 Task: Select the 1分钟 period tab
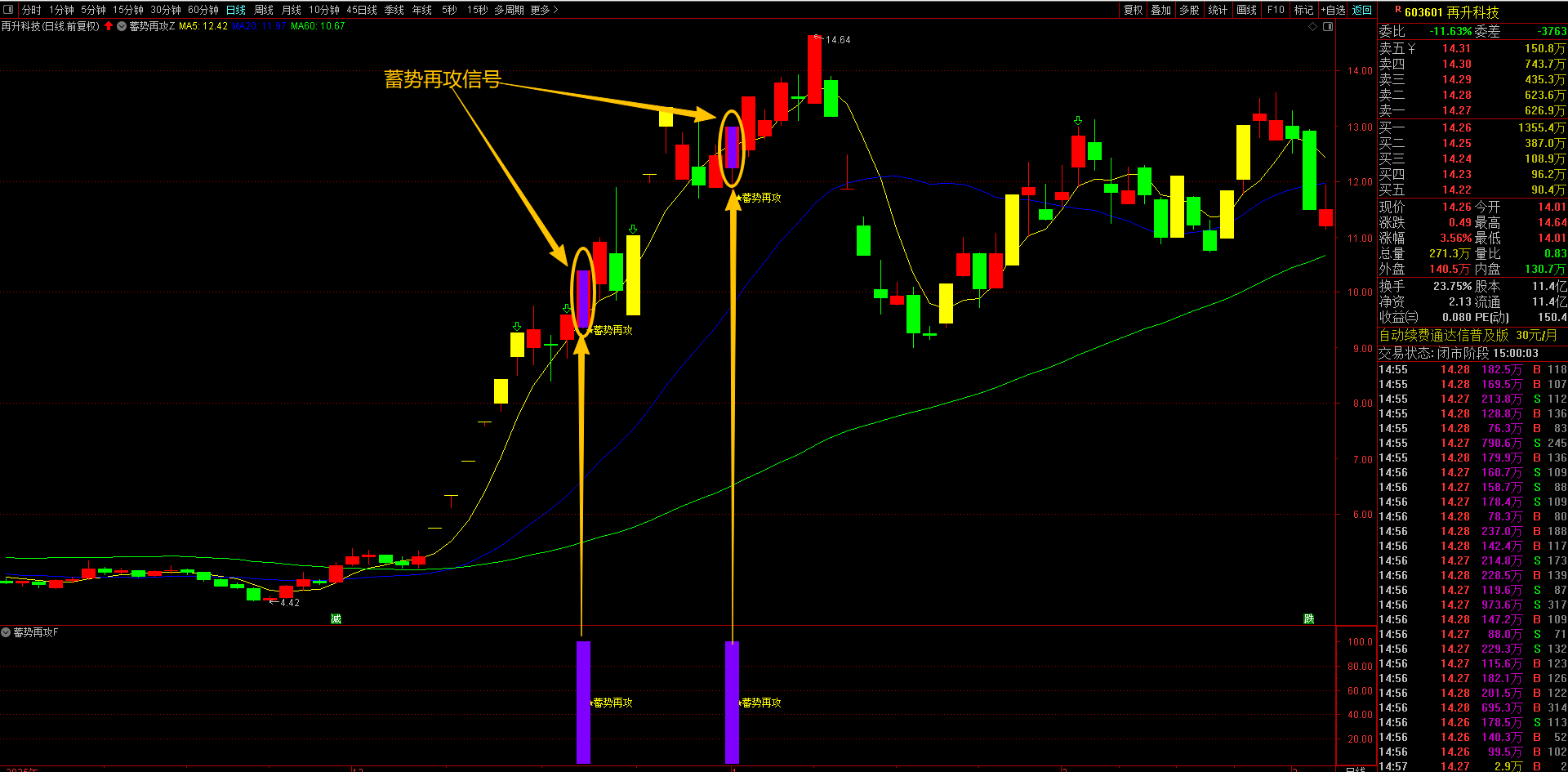click(x=61, y=10)
